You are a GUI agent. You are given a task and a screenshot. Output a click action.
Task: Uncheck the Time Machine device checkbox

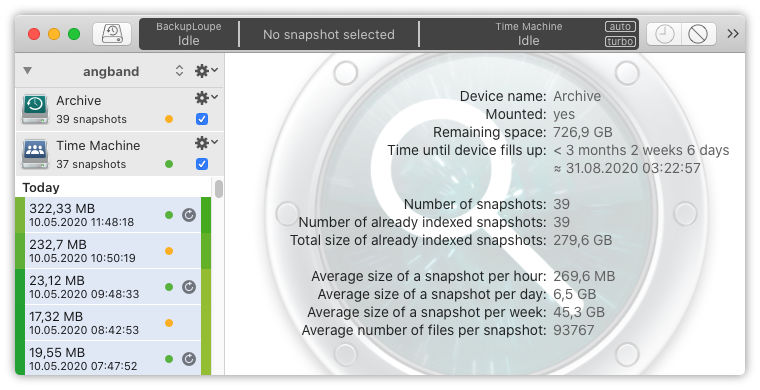[x=202, y=164]
